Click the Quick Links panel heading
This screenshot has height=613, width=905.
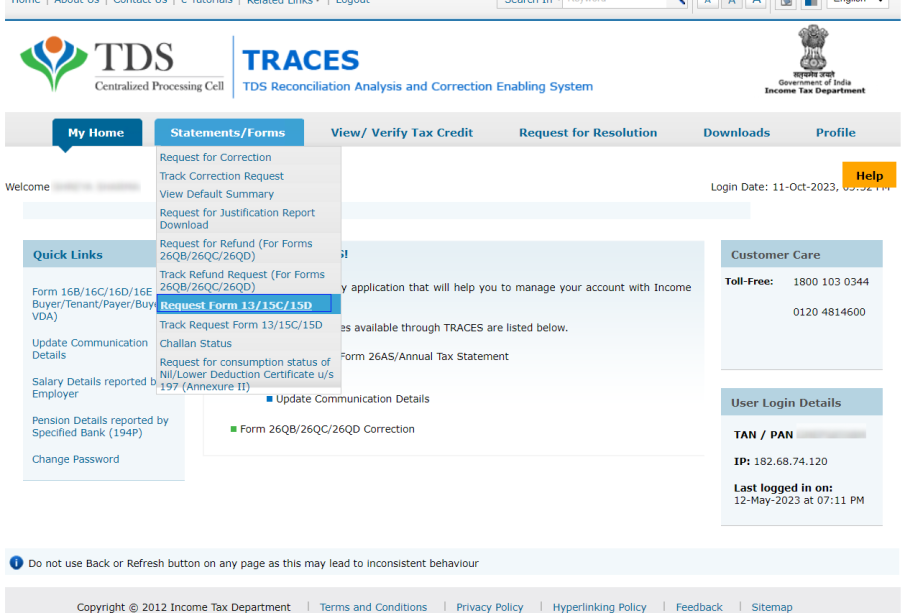coord(68,255)
